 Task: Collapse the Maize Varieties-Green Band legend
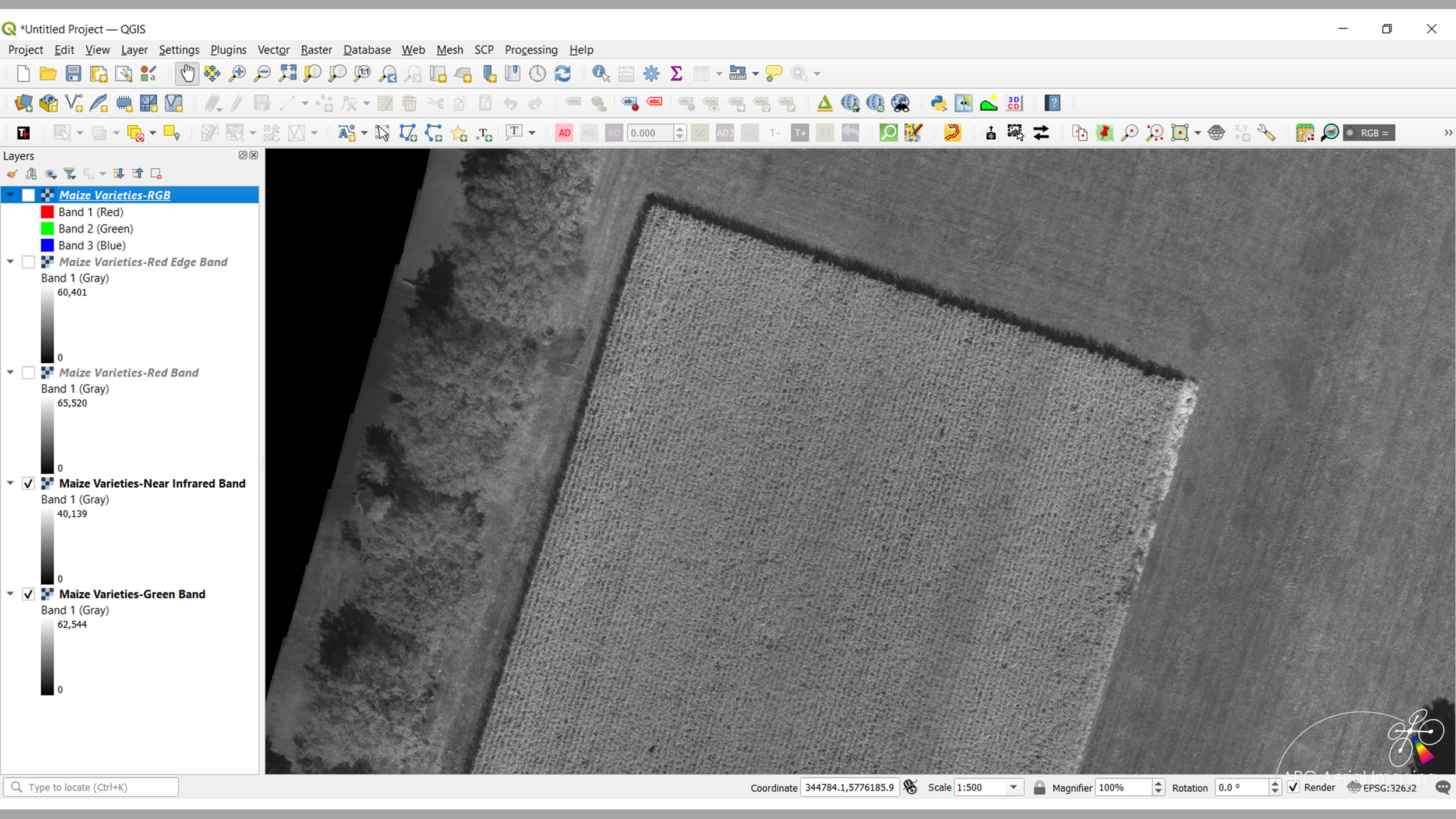(10, 594)
